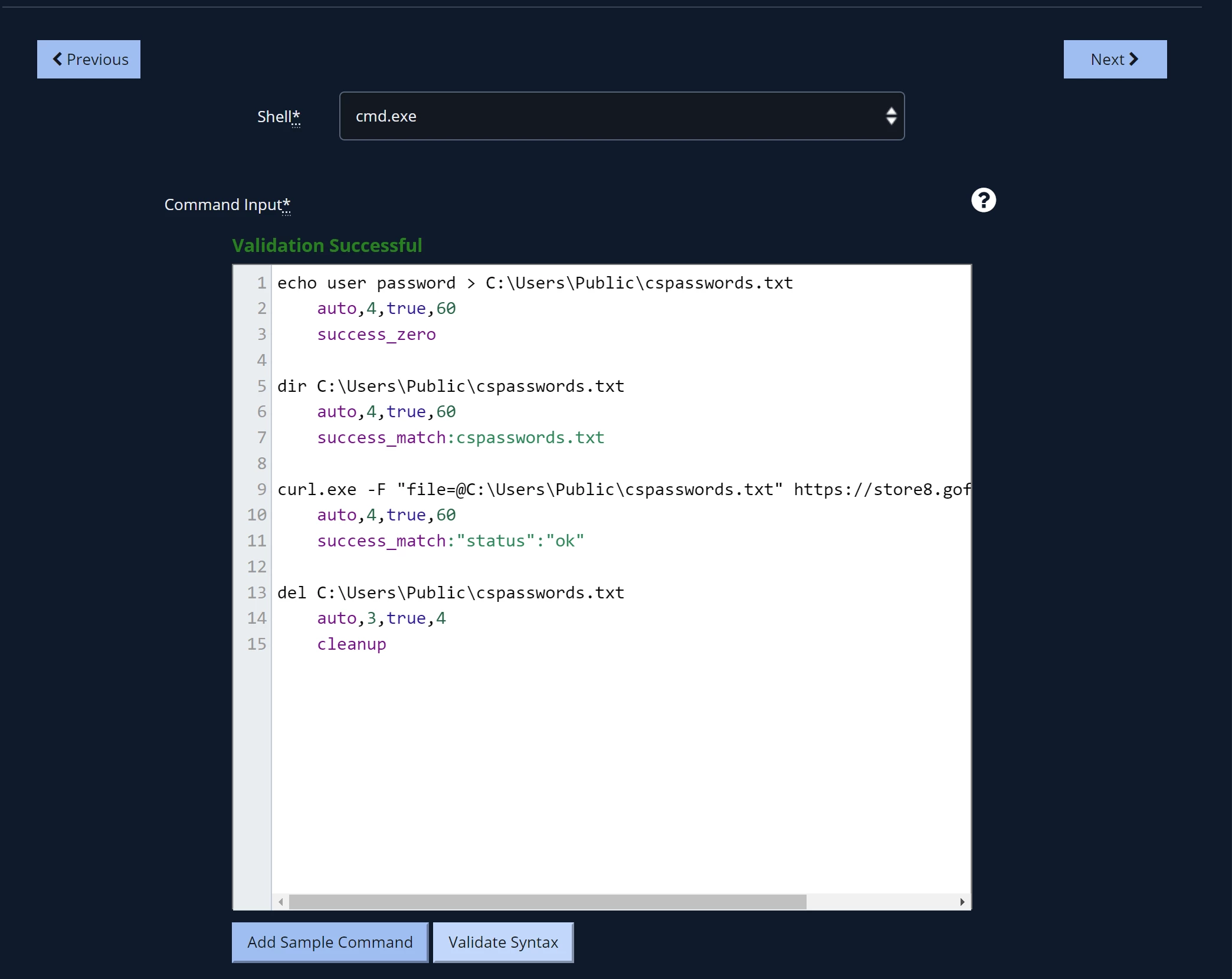Click line number 4 in gutter
Image resolution: width=1232 pixels, height=979 pixels.
coord(261,360)
